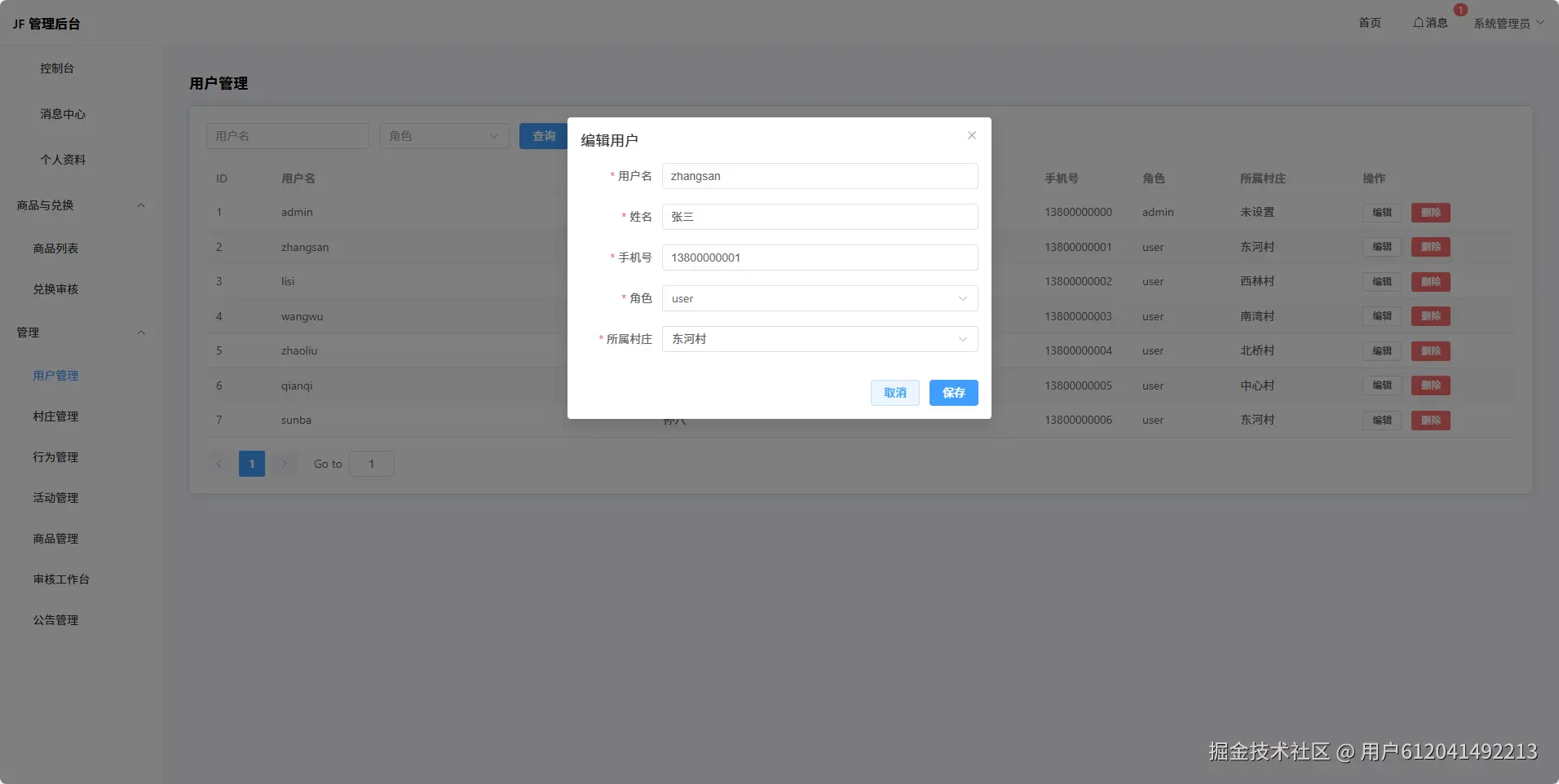Screen dimensions: 1559x784
Task: Close the 编辑用户 dialog via X
Action: click(971, 135)
